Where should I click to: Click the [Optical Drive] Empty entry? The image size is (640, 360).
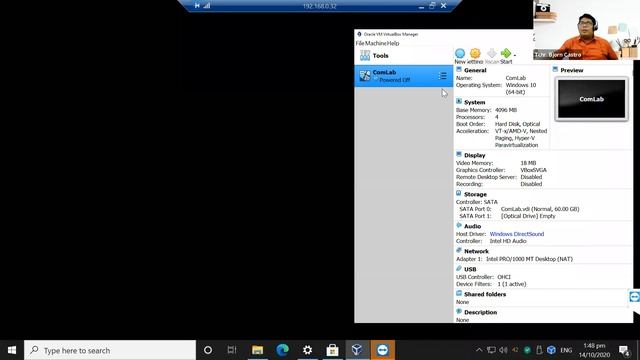pyautogui.click(x=528, y=216)
